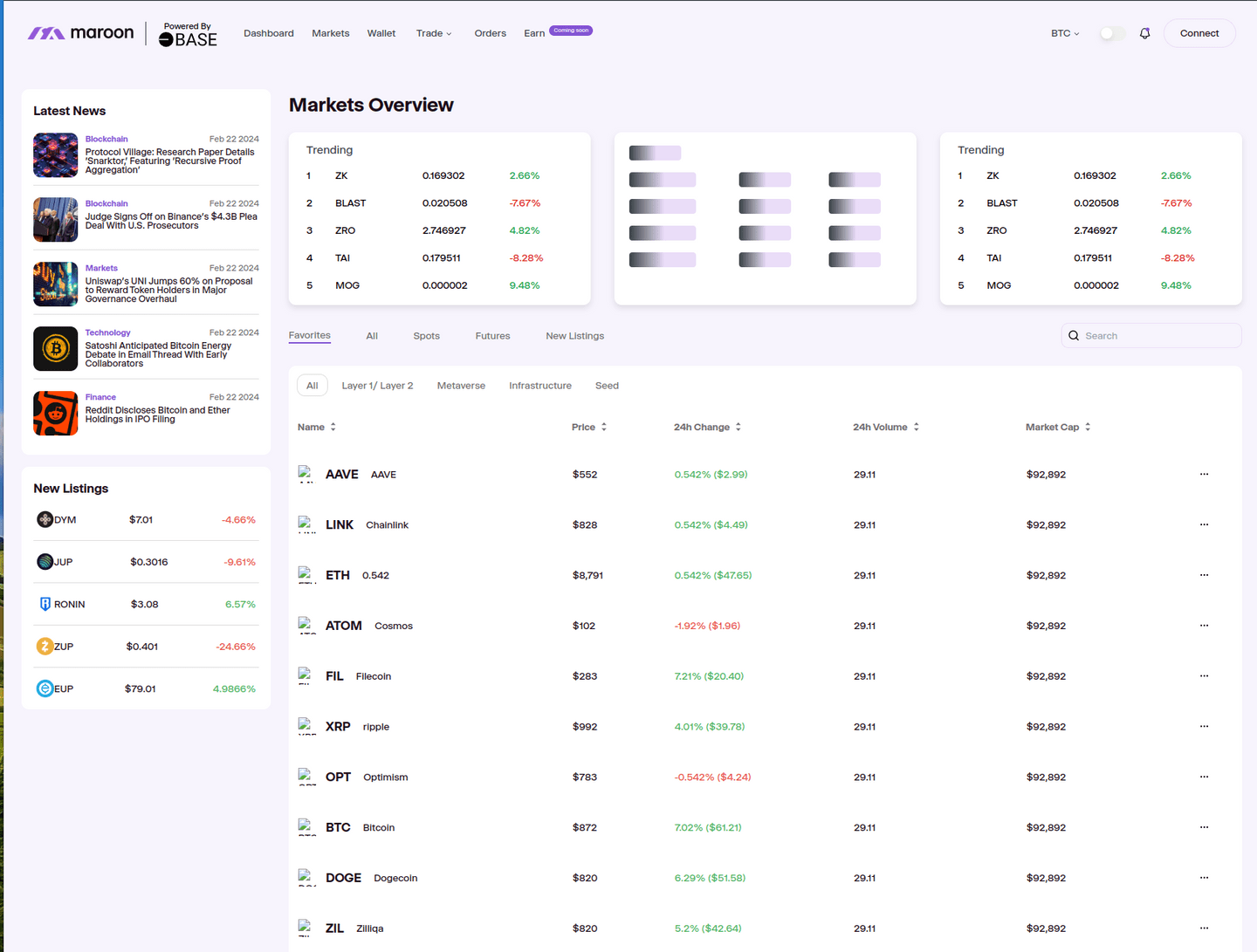Open the BTC currency dropdown
This screenshot has width=1257, height=952.
[x=1065, y=33]
